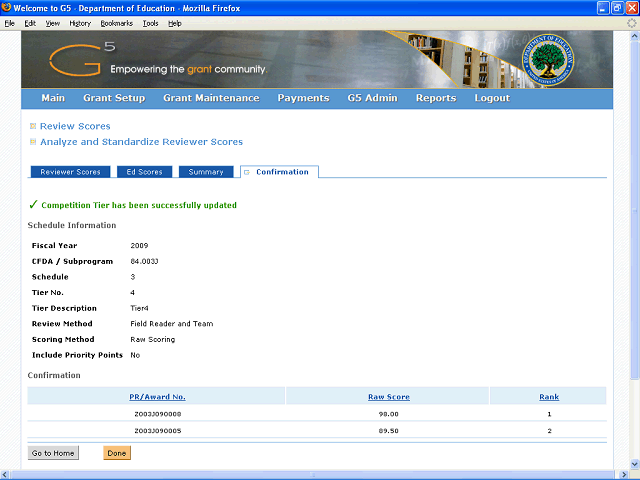Click Scoring Method value Raw Scoring
This screenshot has width=640, height=480.
[153, 339]
